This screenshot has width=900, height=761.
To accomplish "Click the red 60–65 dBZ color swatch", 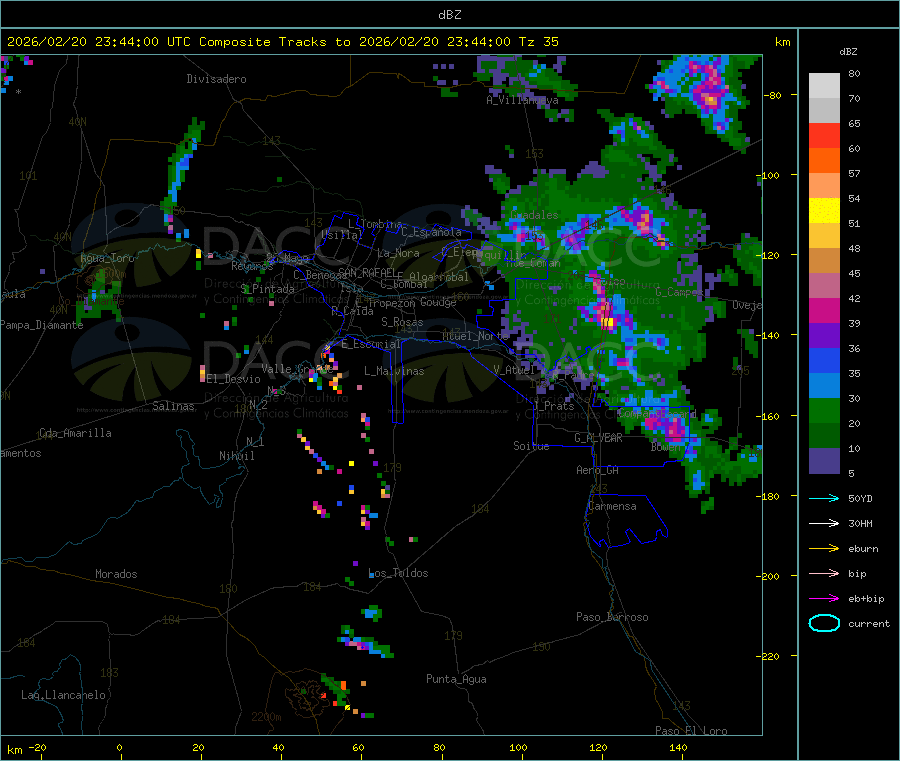I will click(824, 135).
